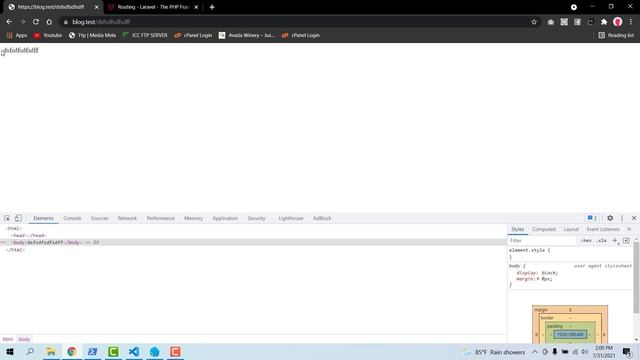
Task: Open the Youtube bookmark
Action: coord(48,36)
